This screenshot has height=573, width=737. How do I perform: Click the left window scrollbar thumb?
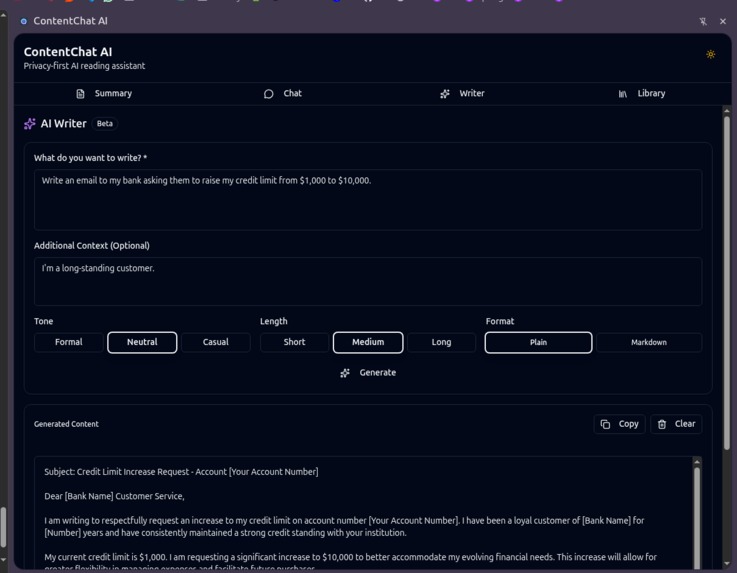coord(3,527)
